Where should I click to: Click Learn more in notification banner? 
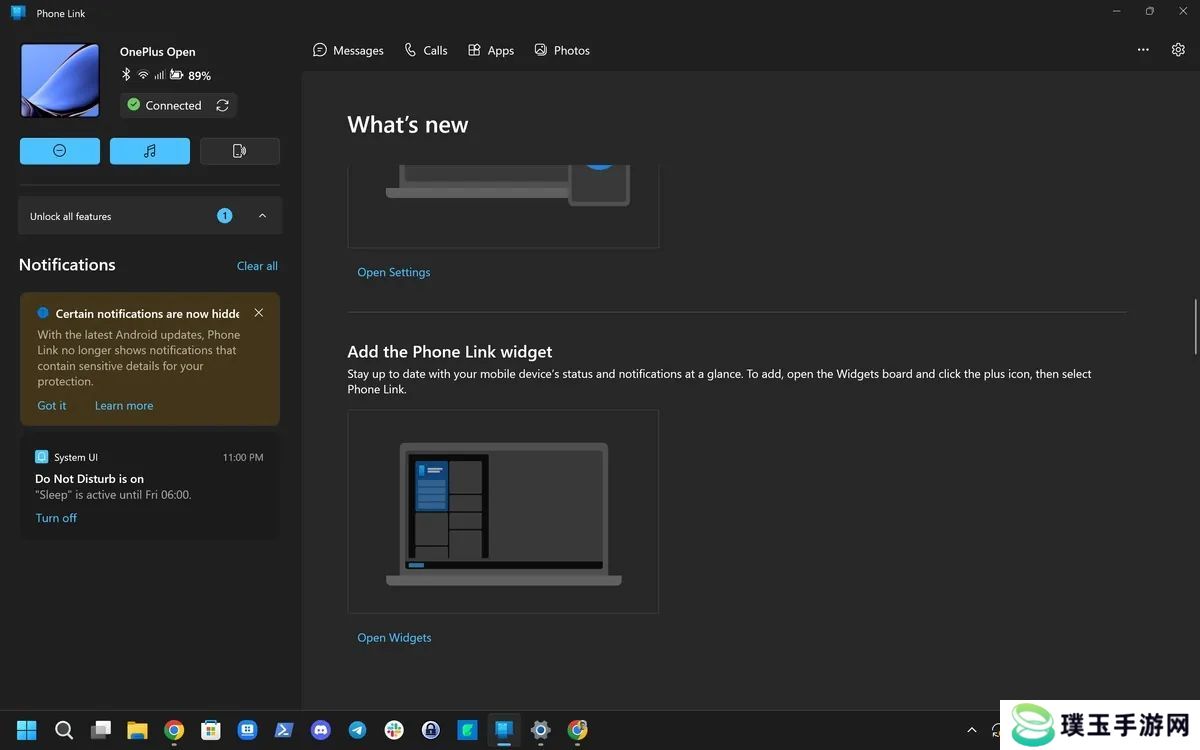click(x=124, y=406)
